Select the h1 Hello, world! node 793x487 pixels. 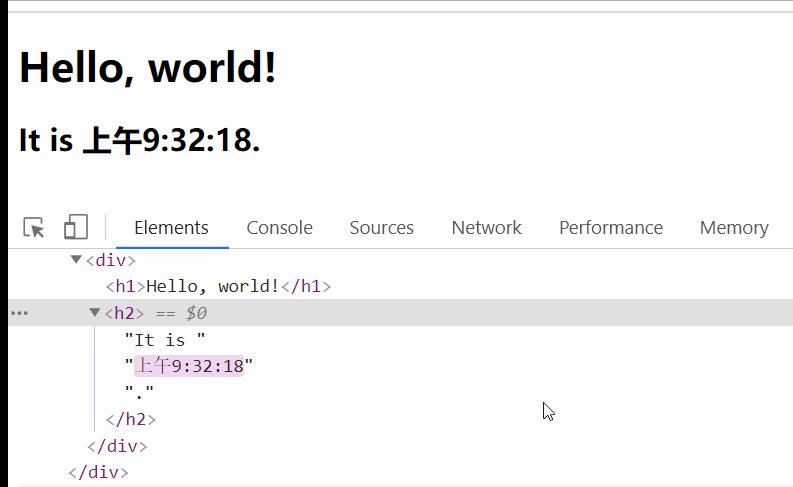click(x=217, y=287)
